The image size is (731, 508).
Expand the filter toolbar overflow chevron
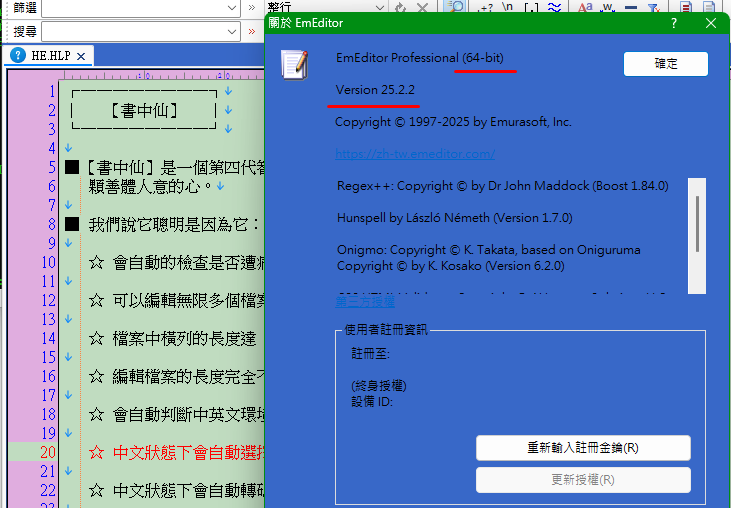click(x=252, y=7)
